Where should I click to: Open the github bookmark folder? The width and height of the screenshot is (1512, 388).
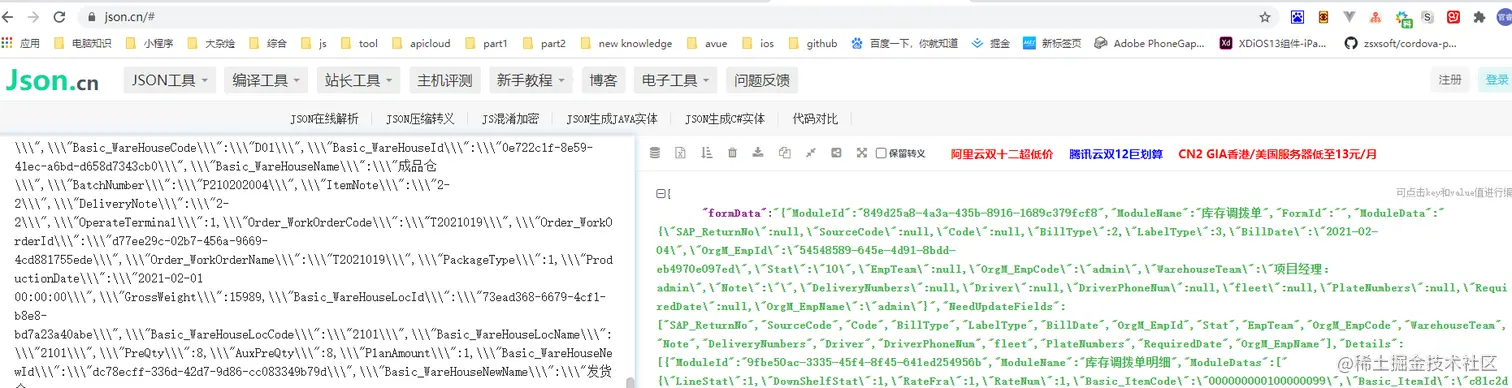(812, 43)
